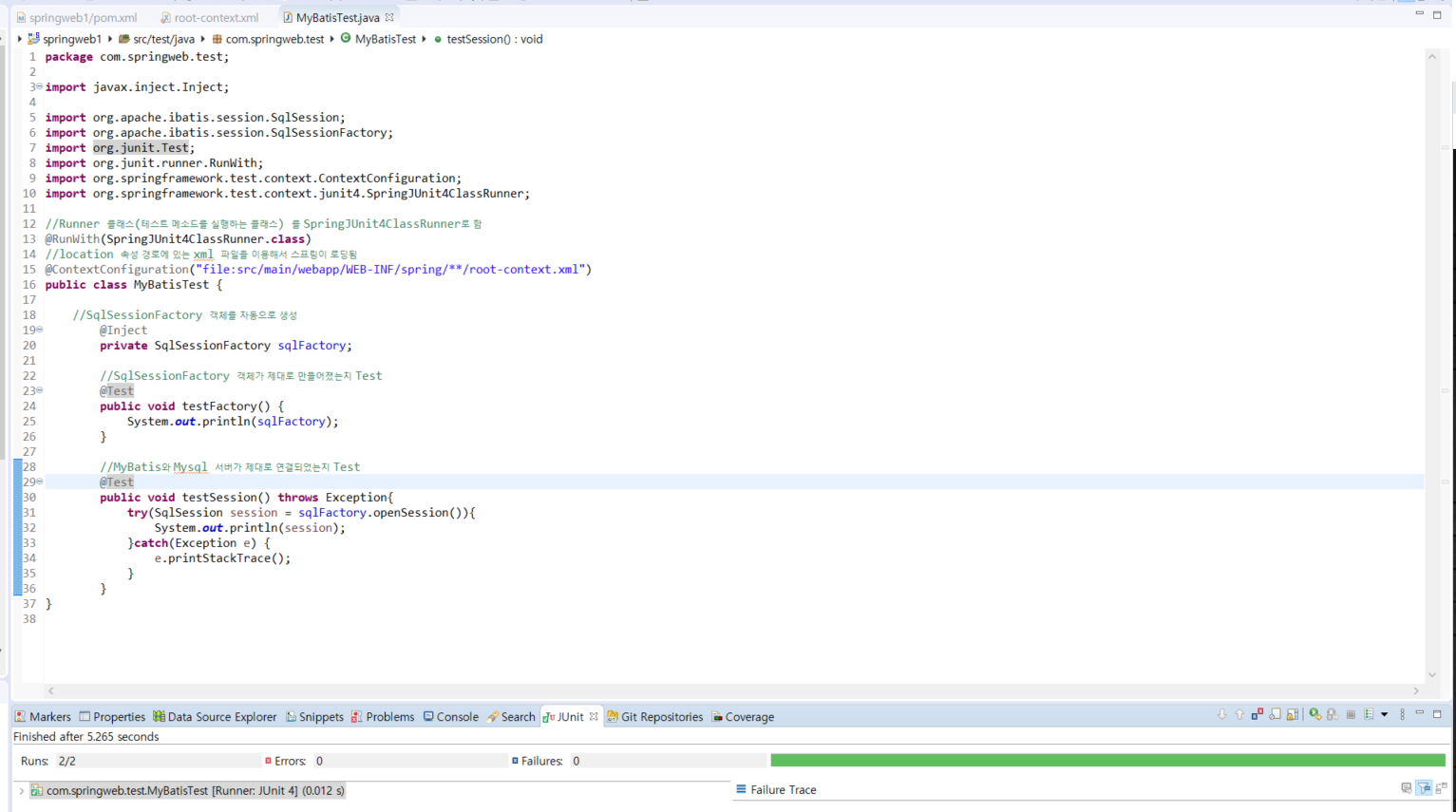Click the Failure Trace label
The width and height of the screenshot is (1456, 812).
pyautogui.click(x=783, y=789)
